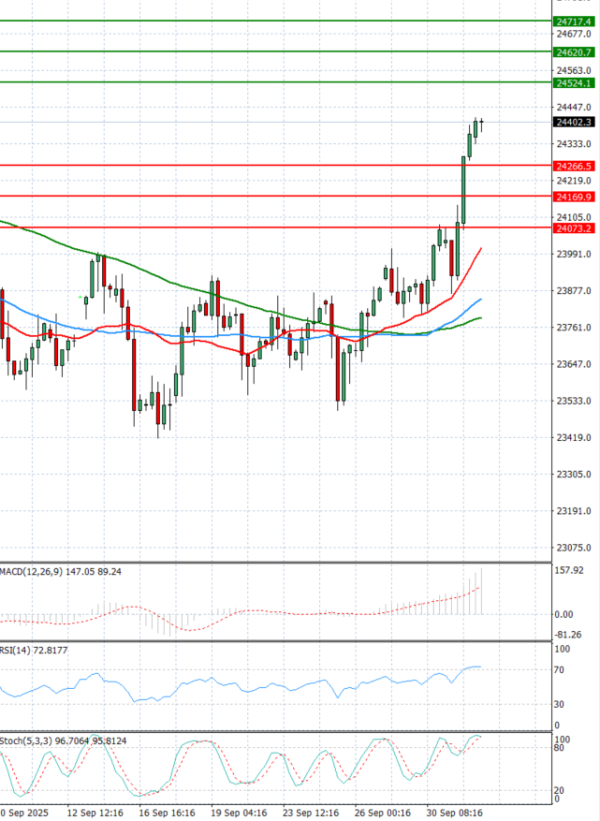Select the current price label 24402.3
Image resolution: width=600 pixels, height=821 pixels.
[x=573, y=122]
